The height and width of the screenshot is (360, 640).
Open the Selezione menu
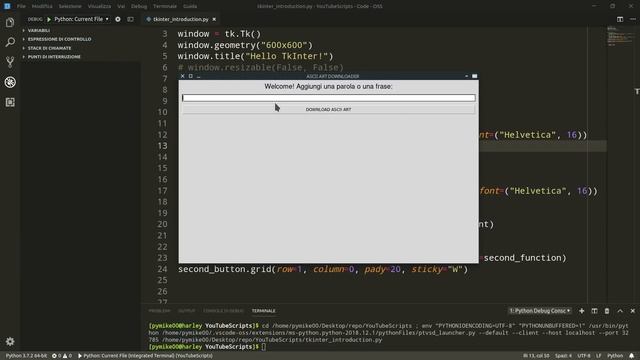click(x=70, y=6)
